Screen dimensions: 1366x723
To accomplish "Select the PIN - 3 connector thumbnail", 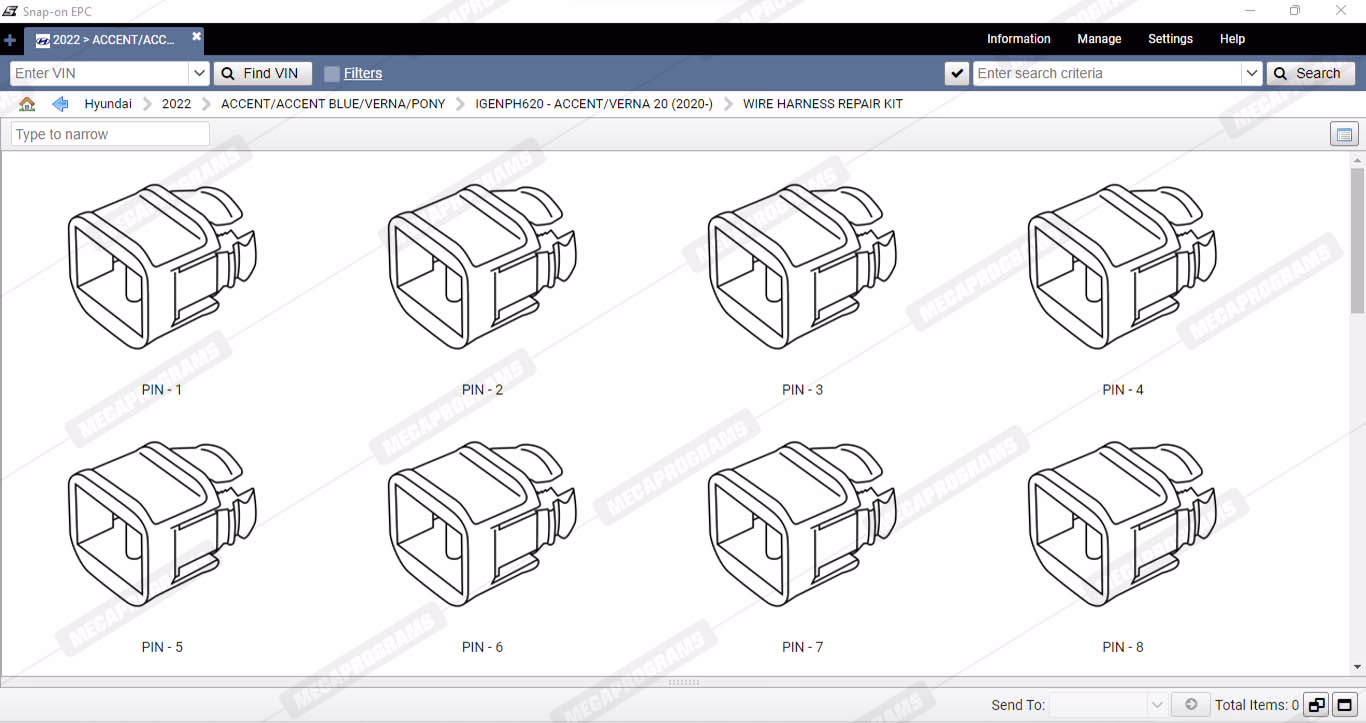I will coord(801,267).
